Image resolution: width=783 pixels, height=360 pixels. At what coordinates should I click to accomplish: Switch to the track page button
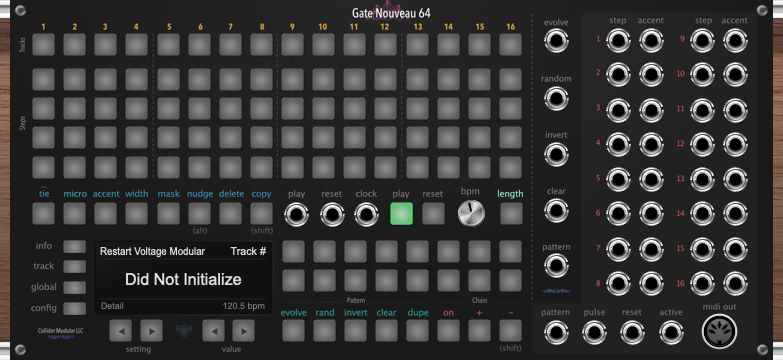point(74,267)
